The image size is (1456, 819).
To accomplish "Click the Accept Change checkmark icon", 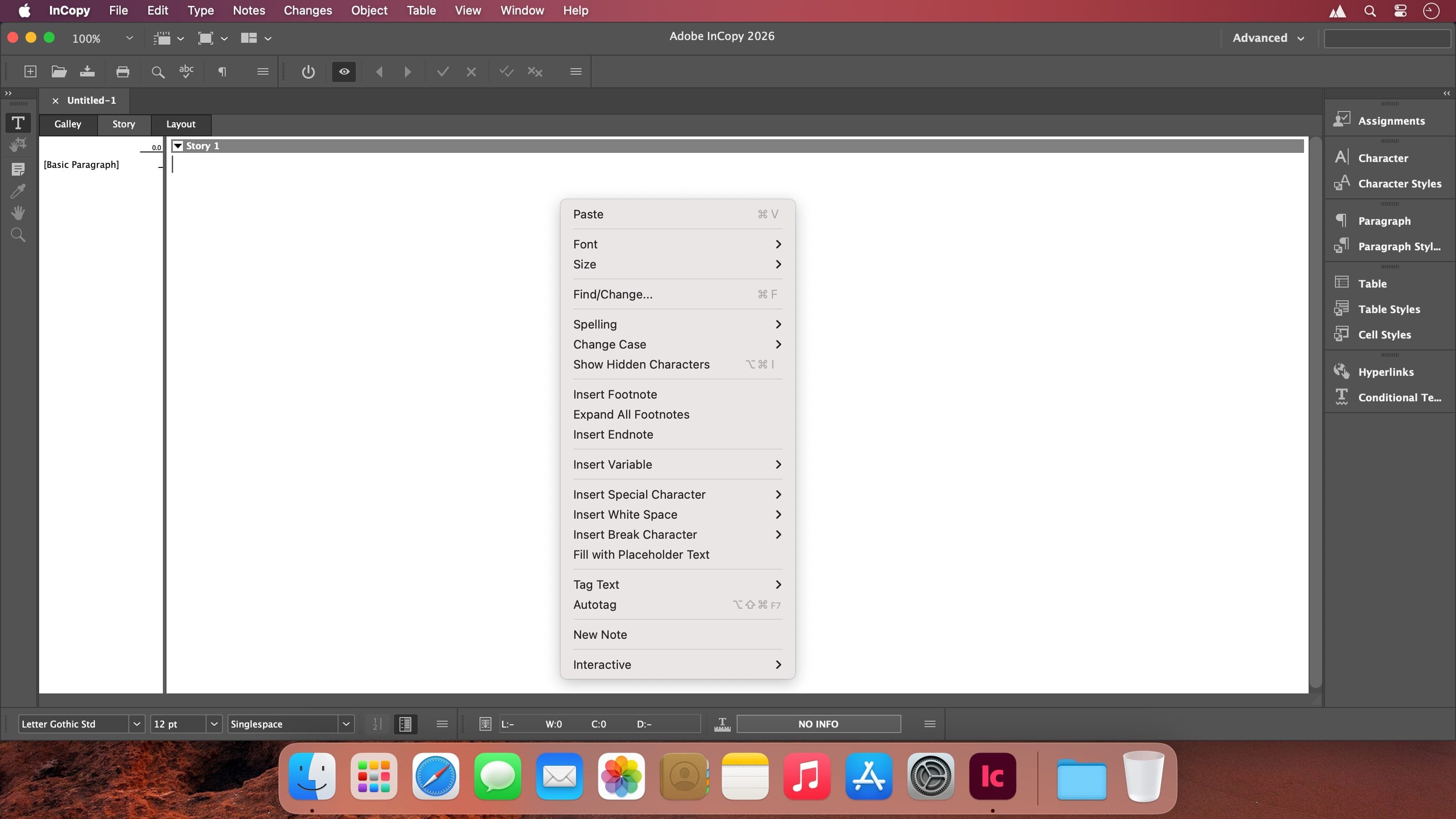I will (x=443, y=72).
